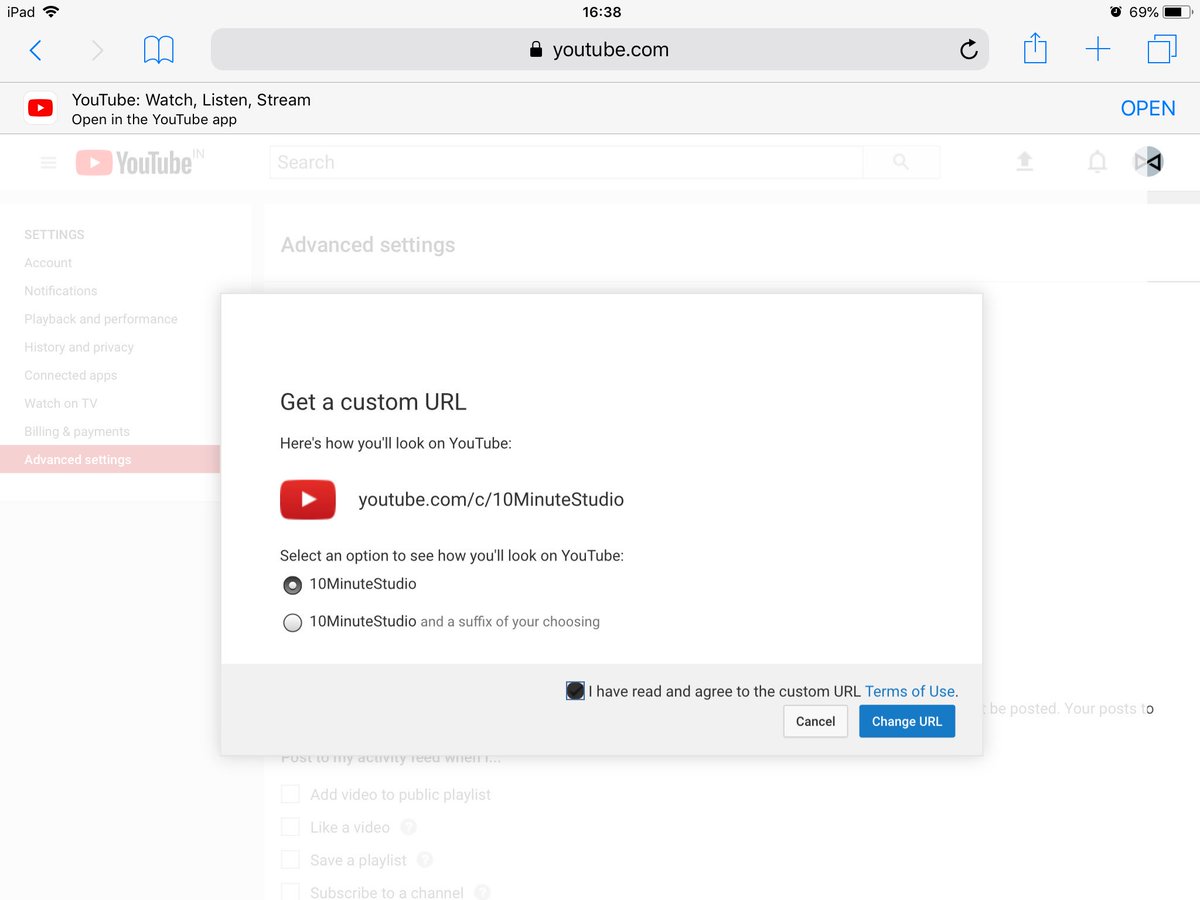Open Playback and performance settings
Image resolution: width=1200 pixels, height=900 pixels.
[x=101, y=319]
